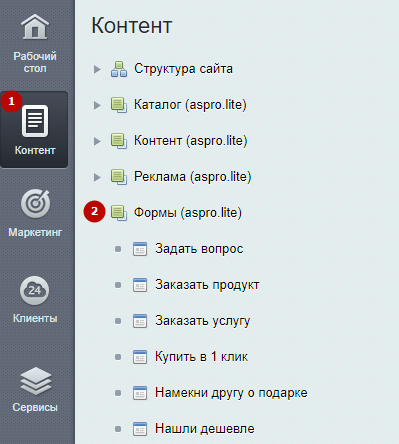Expand the Структура сайта tree node

pyautogui.click(x=97, y=69)
